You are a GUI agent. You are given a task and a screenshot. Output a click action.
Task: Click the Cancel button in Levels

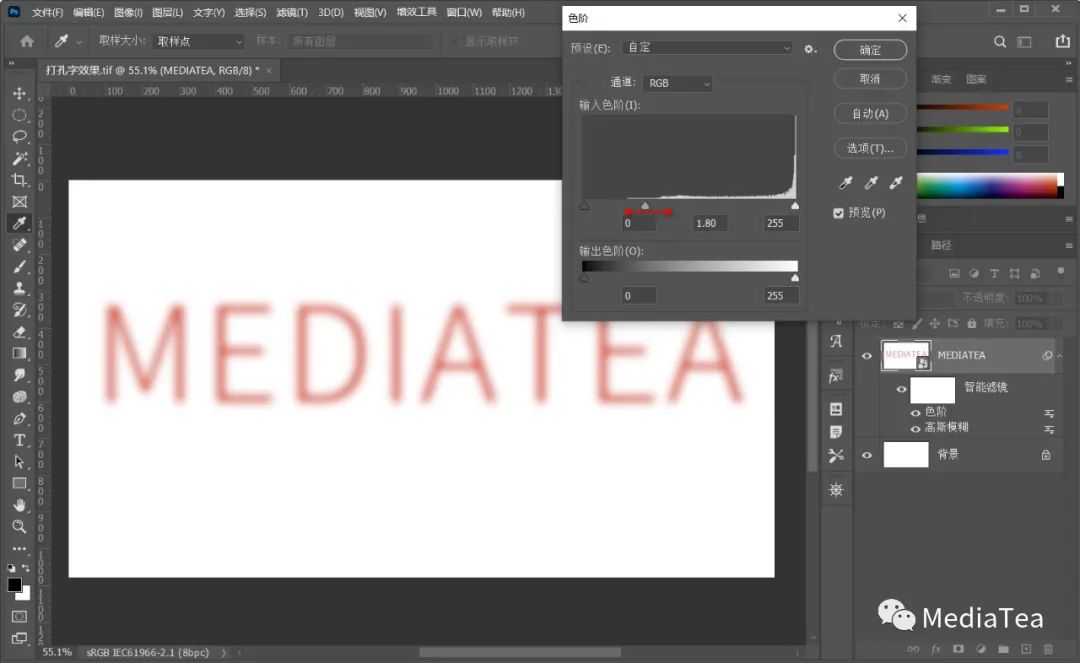point(870,78)
